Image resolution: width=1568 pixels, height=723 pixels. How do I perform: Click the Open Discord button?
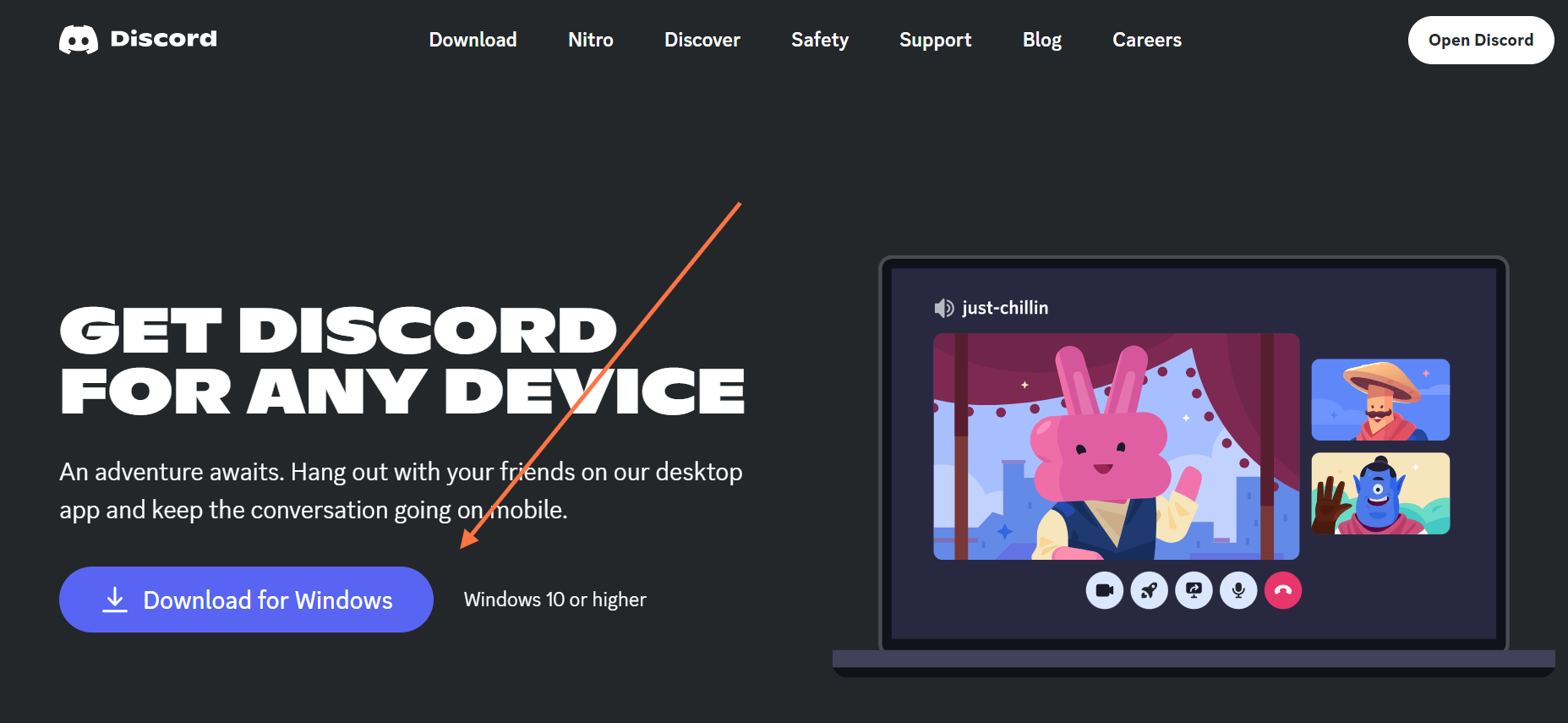[1481, 40]
